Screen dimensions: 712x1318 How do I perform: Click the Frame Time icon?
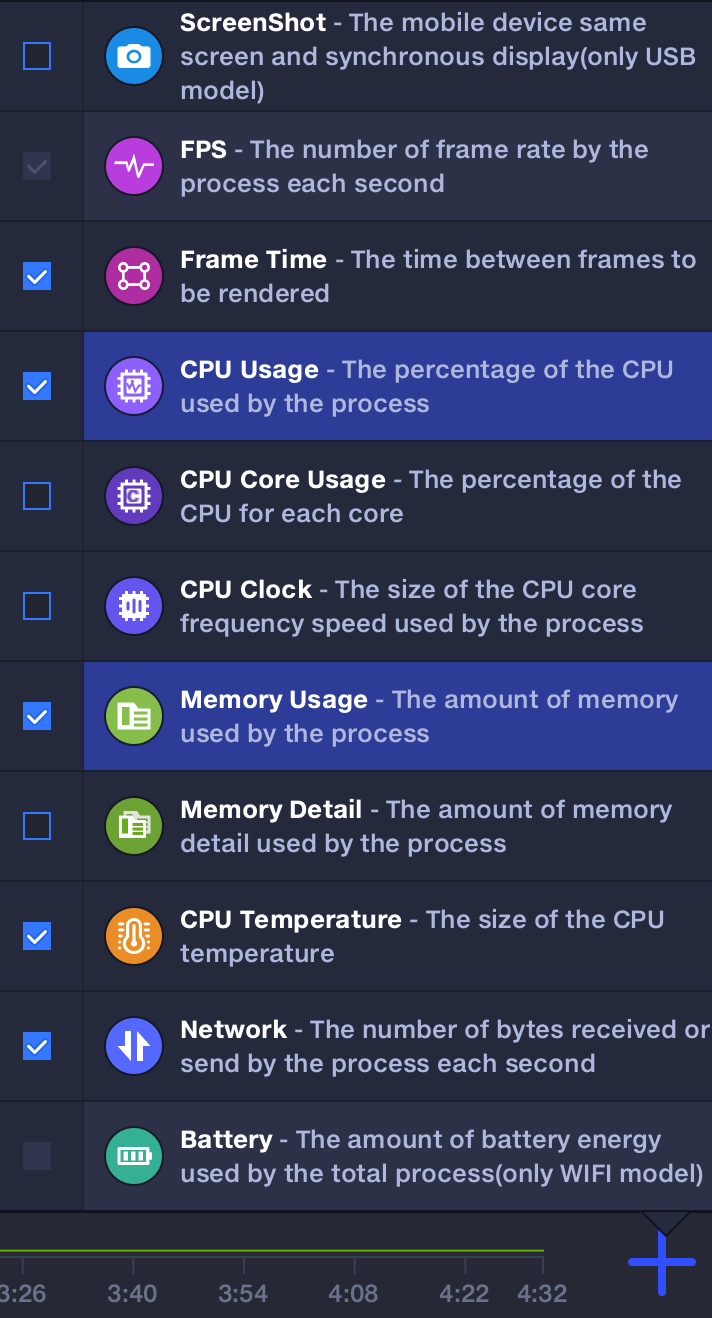(x=133, y=276)
